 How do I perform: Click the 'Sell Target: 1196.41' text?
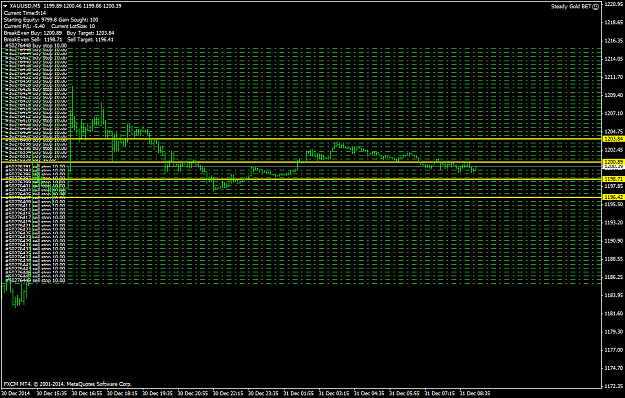(90, 40)
